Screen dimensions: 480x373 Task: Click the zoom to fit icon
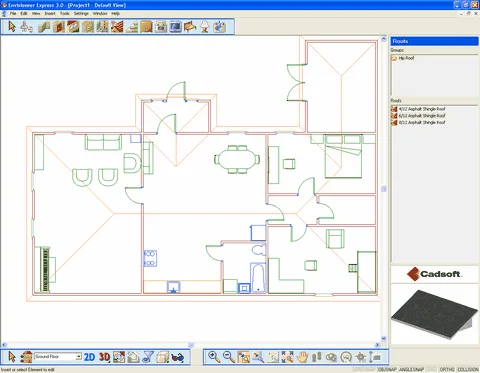pyautogui.click(x=287, y=357)
